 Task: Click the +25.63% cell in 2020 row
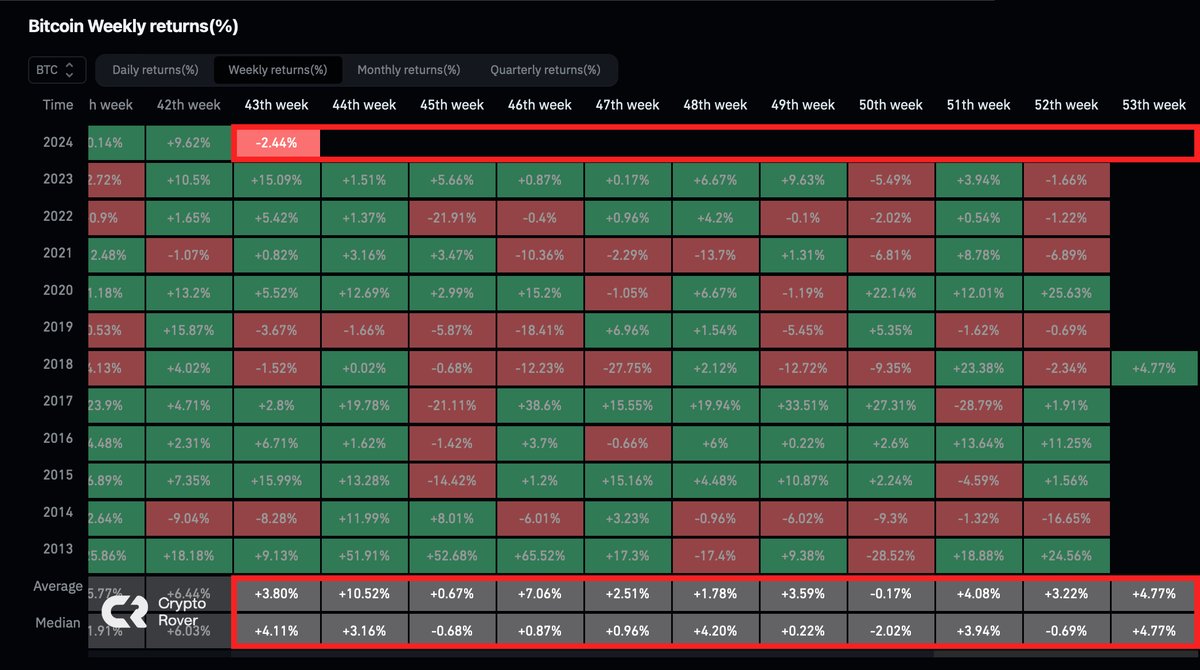[x=1066, y=291]
